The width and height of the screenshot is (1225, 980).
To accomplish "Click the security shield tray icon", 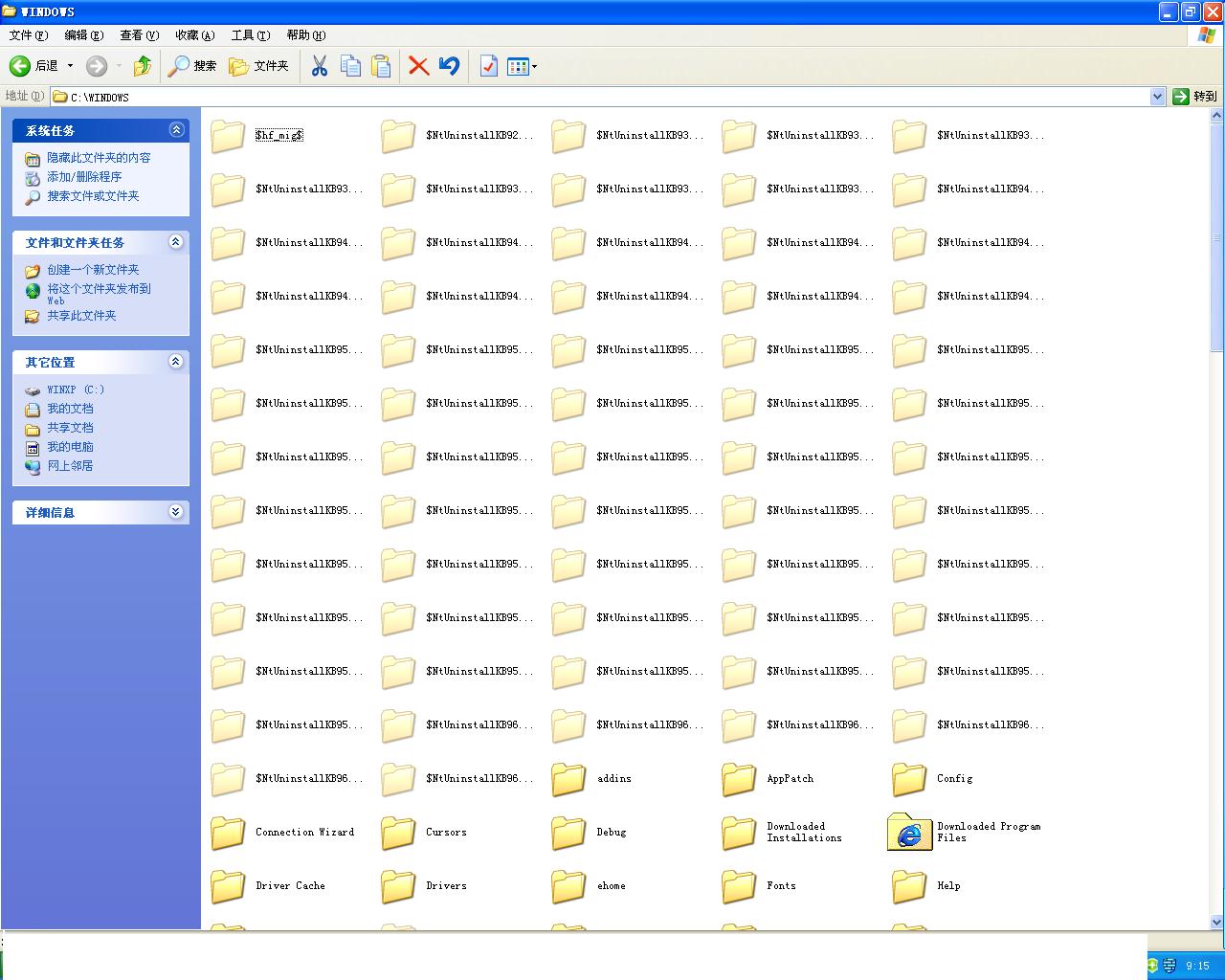I will [x=1153, y=966].
